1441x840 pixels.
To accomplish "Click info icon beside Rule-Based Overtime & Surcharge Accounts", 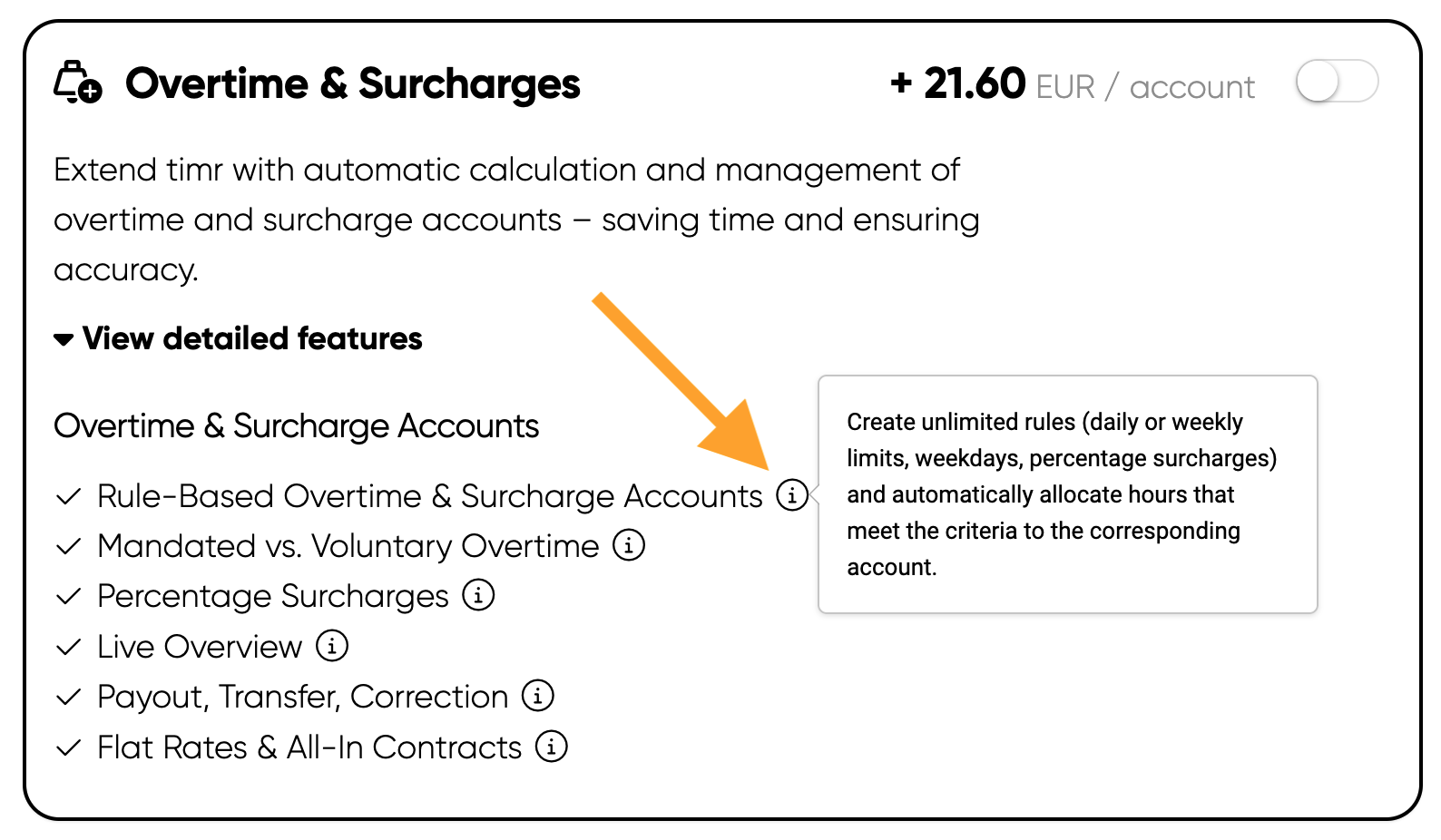I will point(792,495).
